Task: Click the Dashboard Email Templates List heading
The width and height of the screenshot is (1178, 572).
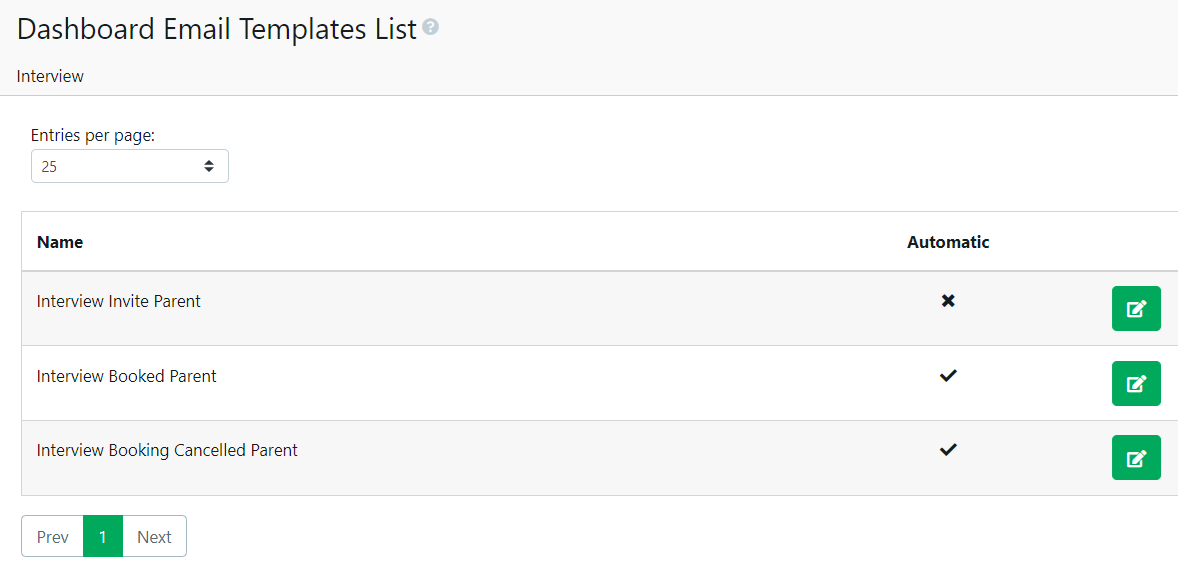Action: coord(216,29)
